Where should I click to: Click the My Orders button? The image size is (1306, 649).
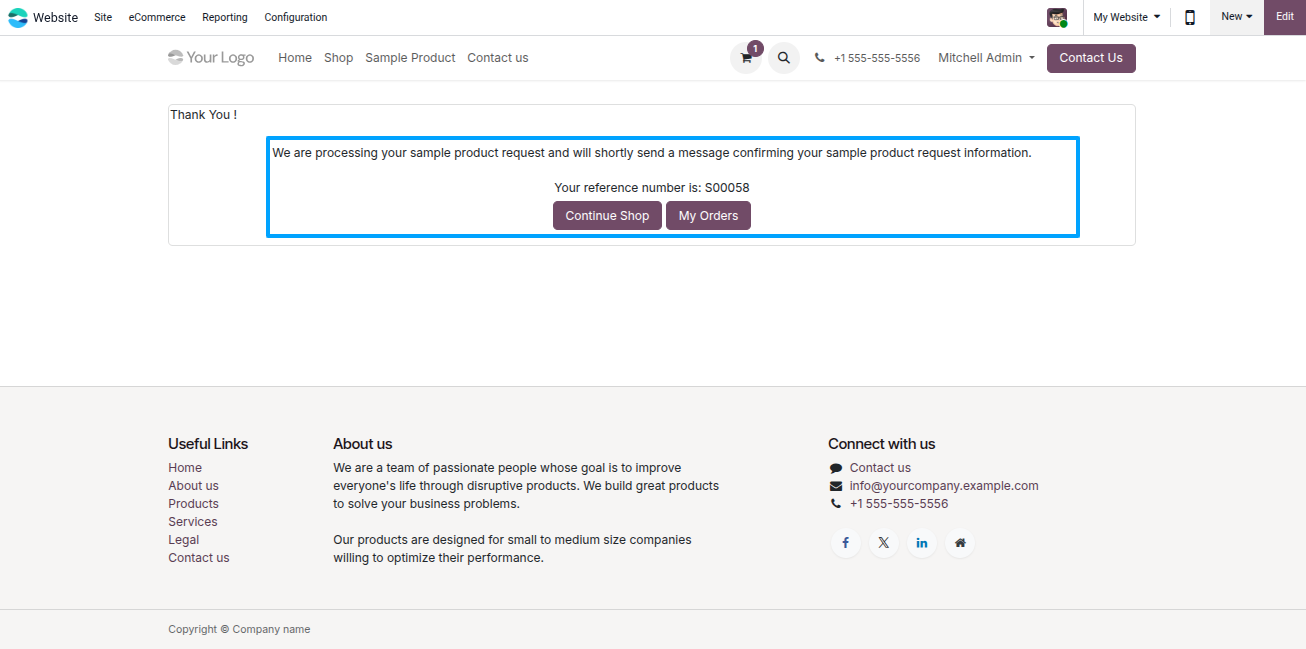coord(708,216)
